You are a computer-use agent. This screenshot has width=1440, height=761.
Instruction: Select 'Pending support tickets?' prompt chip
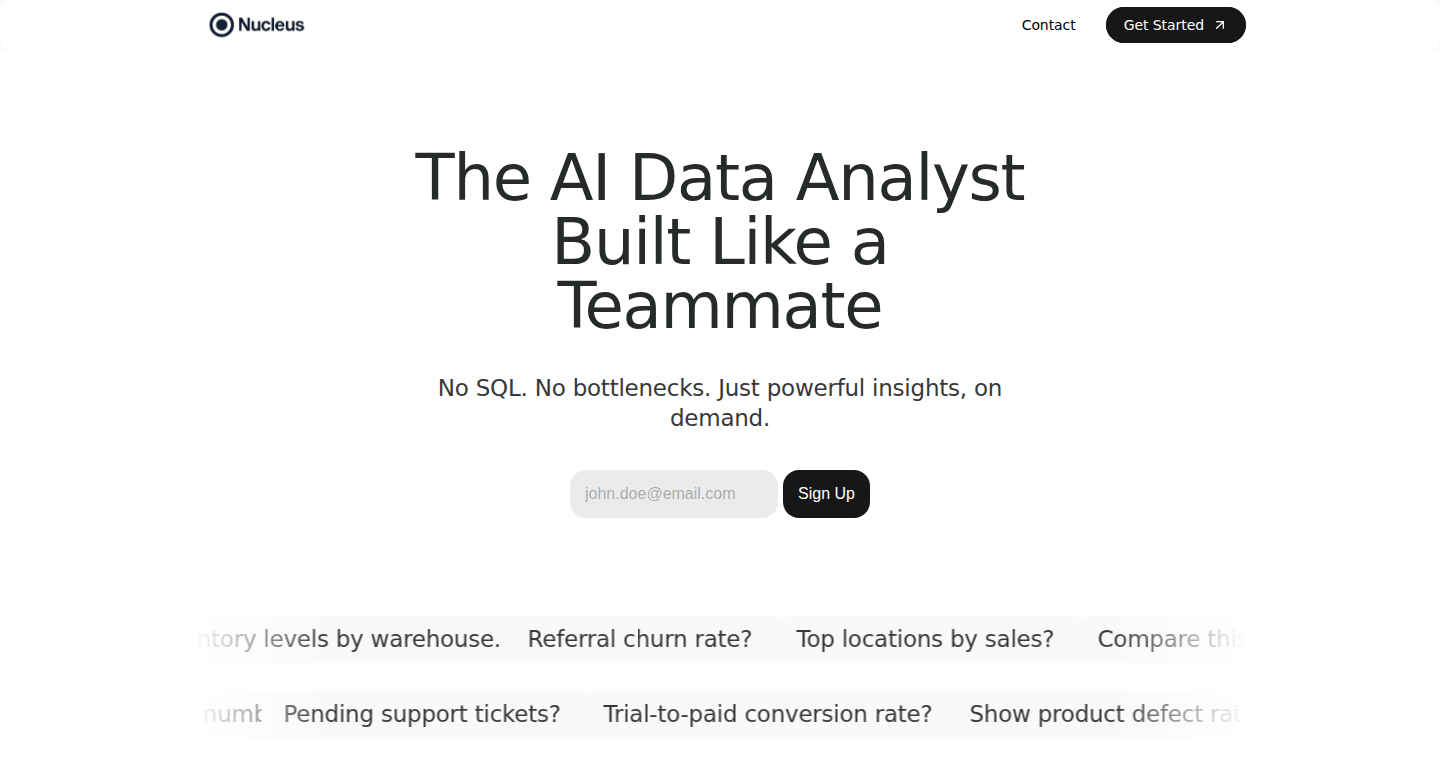pyautogui.click(x=422, y=714)
